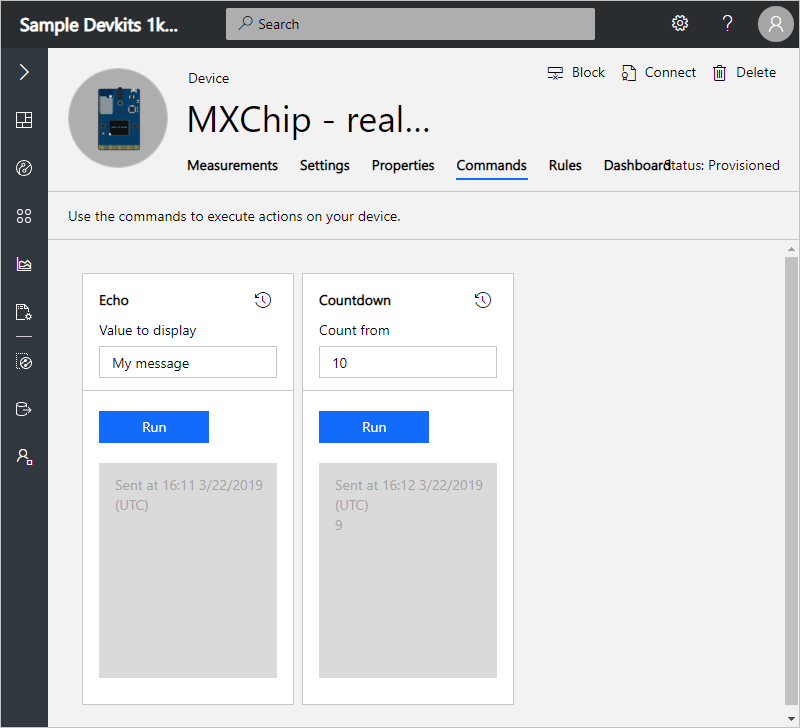The height and width of the screenshot is (728, 800).
Task: View Countdown command history
Action: click(x=483, y=300)
